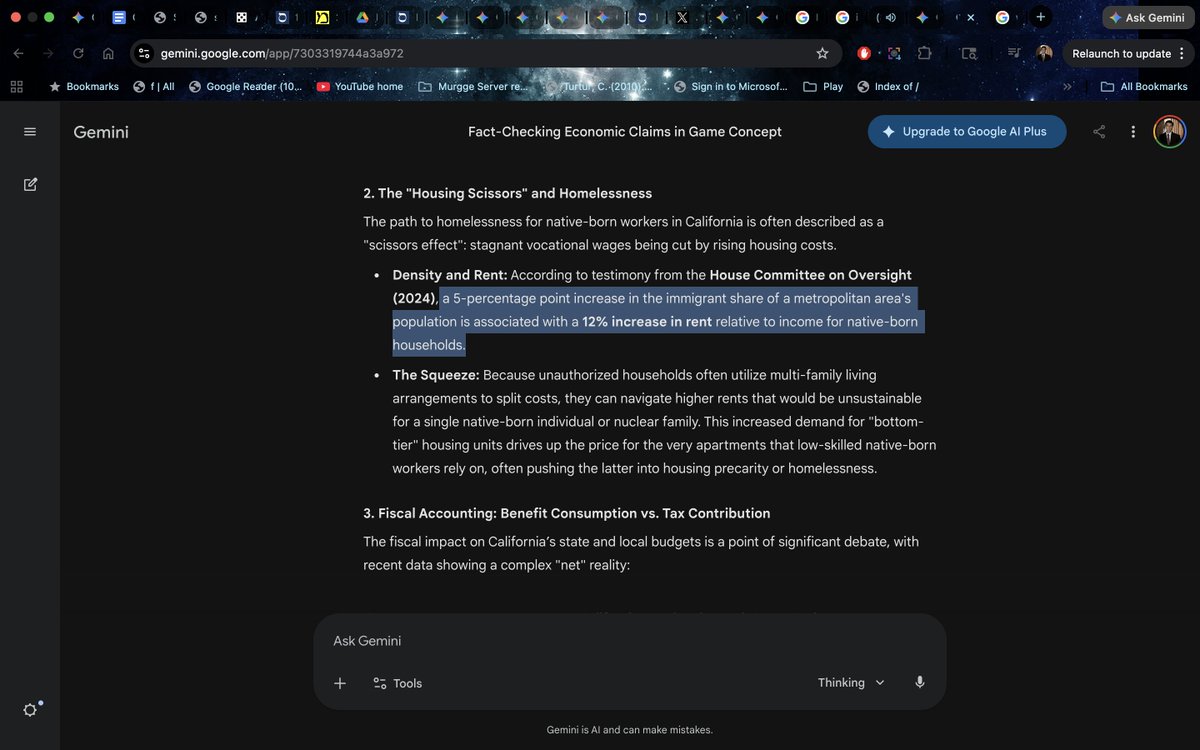Open the red hand ad-blocker extension icon
Viewport: 1200px width, 750px height.
point(864,53)
